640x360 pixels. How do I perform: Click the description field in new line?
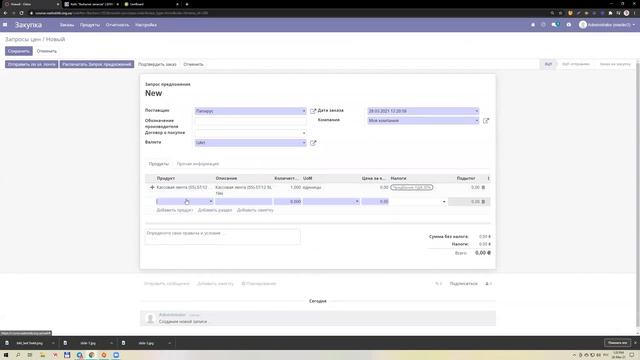coord(244,202)
